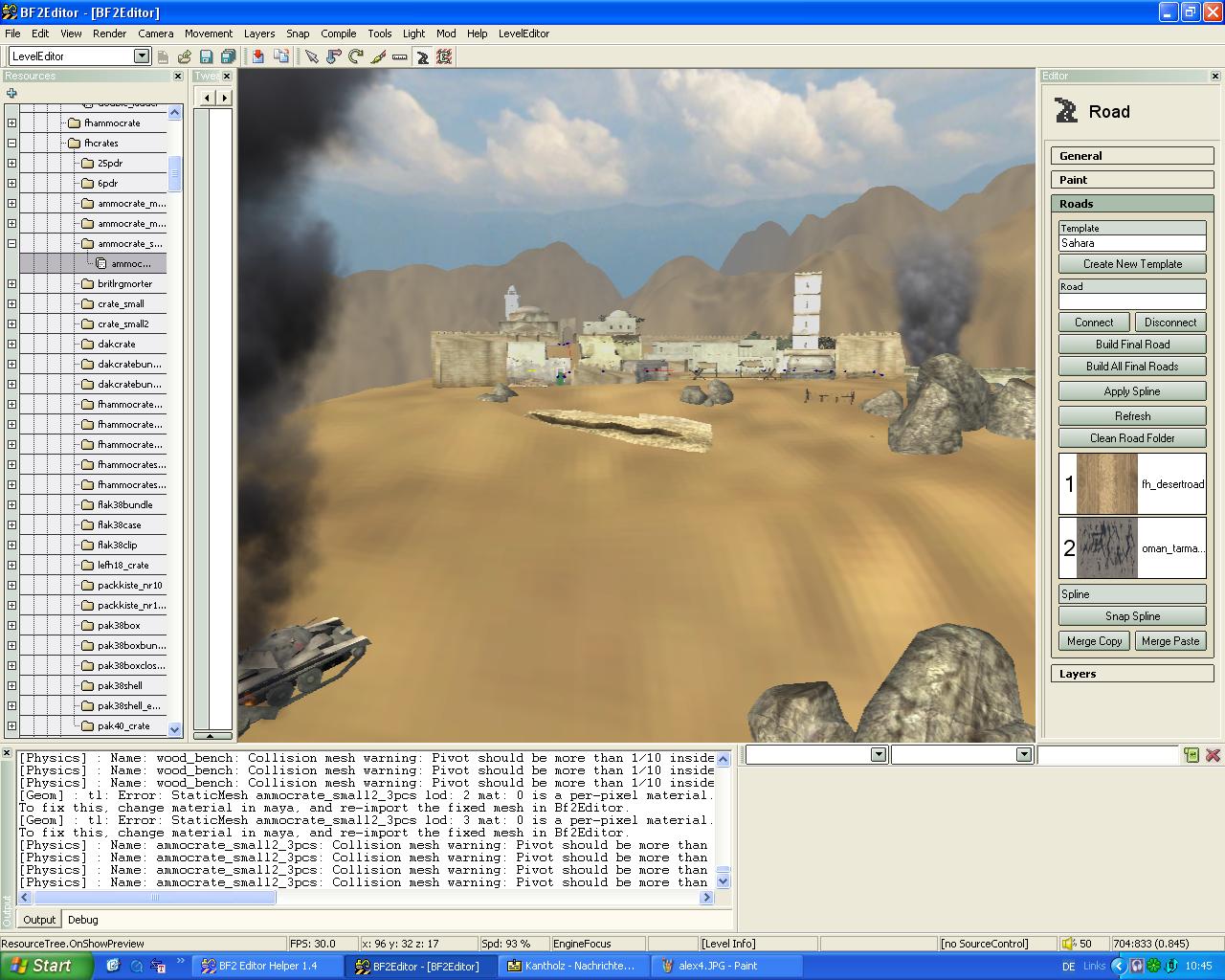
Task: Click the headphones system tray icon
Action: (1137, 966)
